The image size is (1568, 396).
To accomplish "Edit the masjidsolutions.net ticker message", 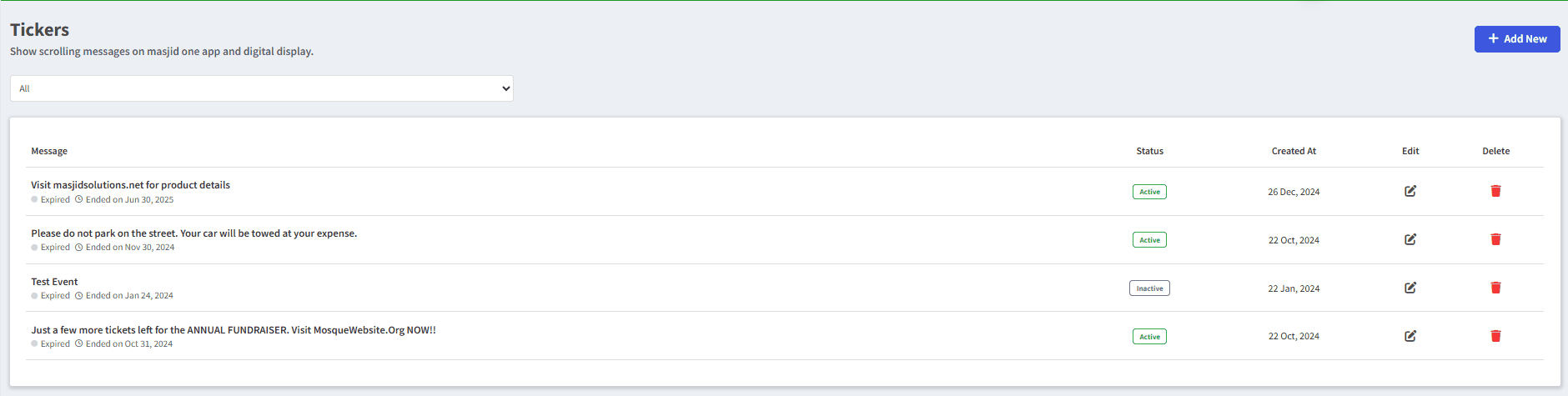I will (1410, 191).
